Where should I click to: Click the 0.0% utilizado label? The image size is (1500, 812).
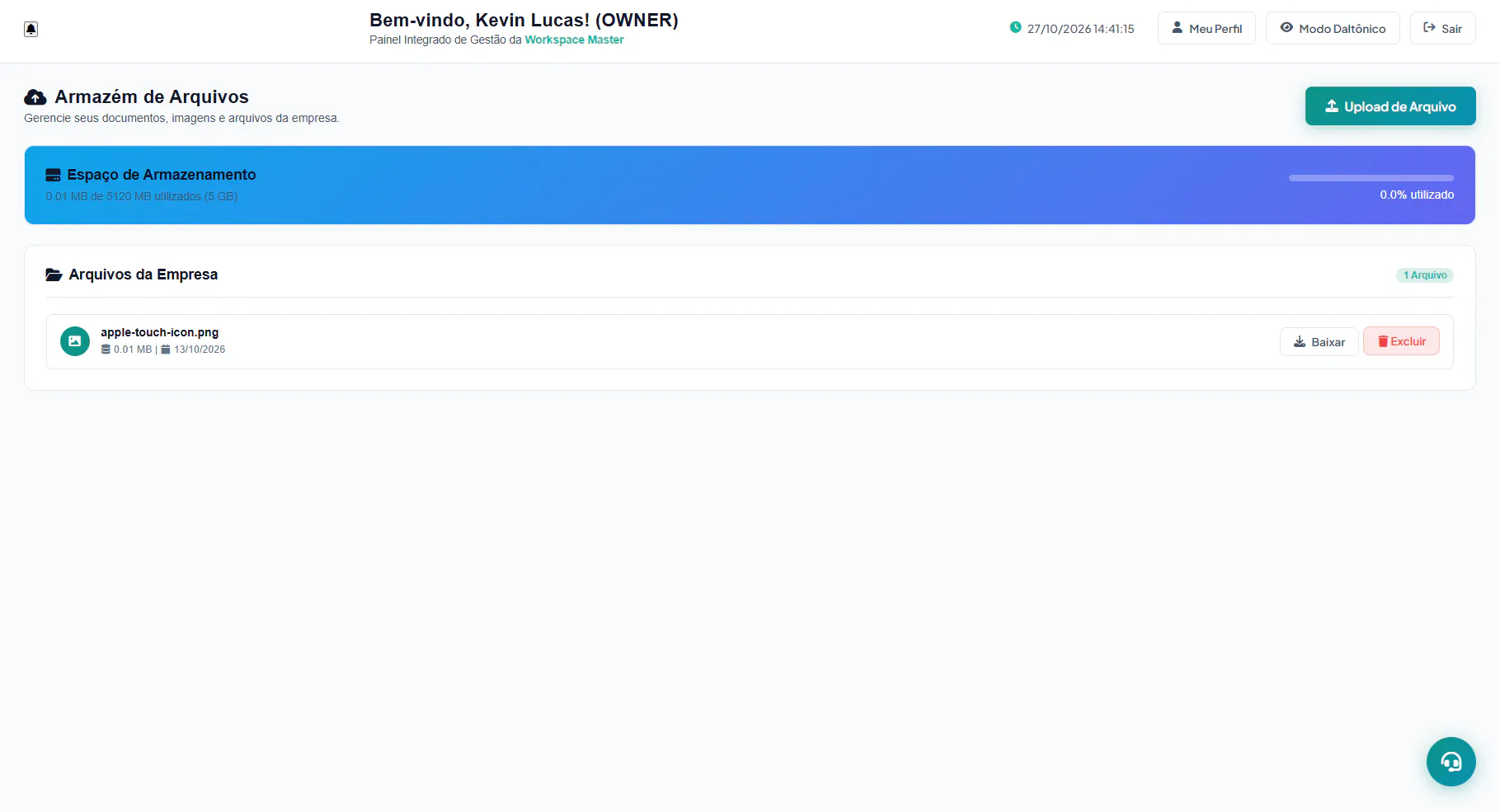pos(1417,195)
